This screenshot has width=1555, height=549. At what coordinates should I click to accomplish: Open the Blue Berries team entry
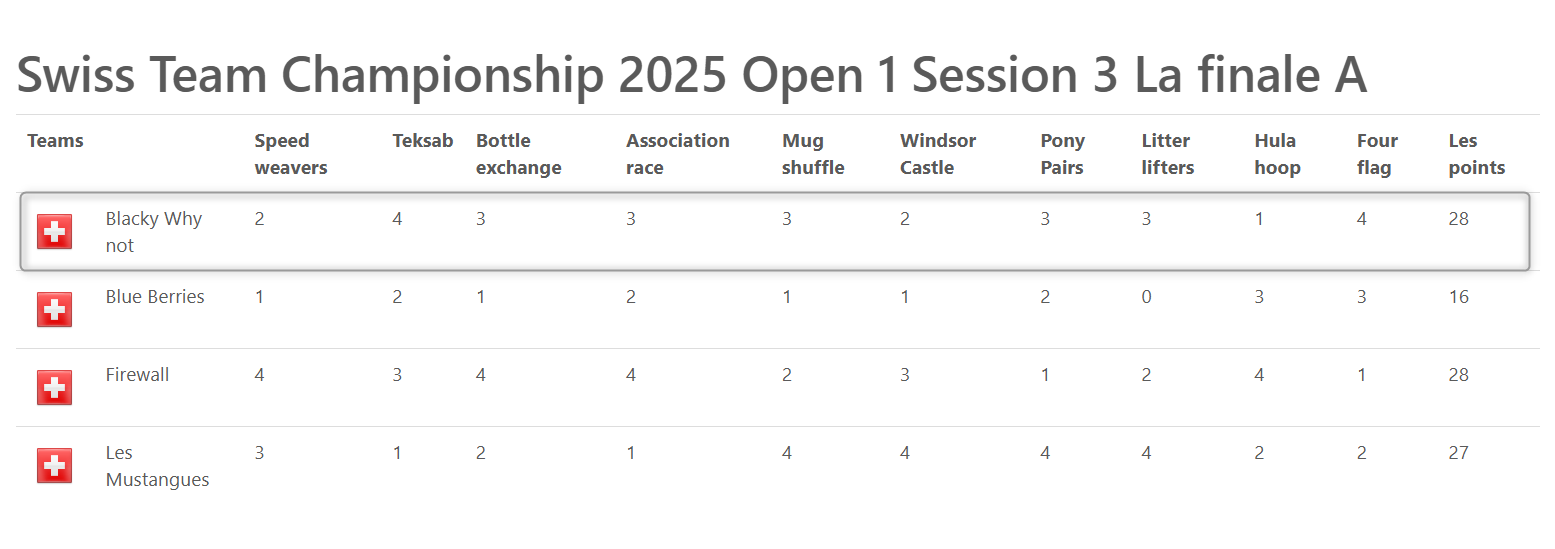[x=155, y=297]
